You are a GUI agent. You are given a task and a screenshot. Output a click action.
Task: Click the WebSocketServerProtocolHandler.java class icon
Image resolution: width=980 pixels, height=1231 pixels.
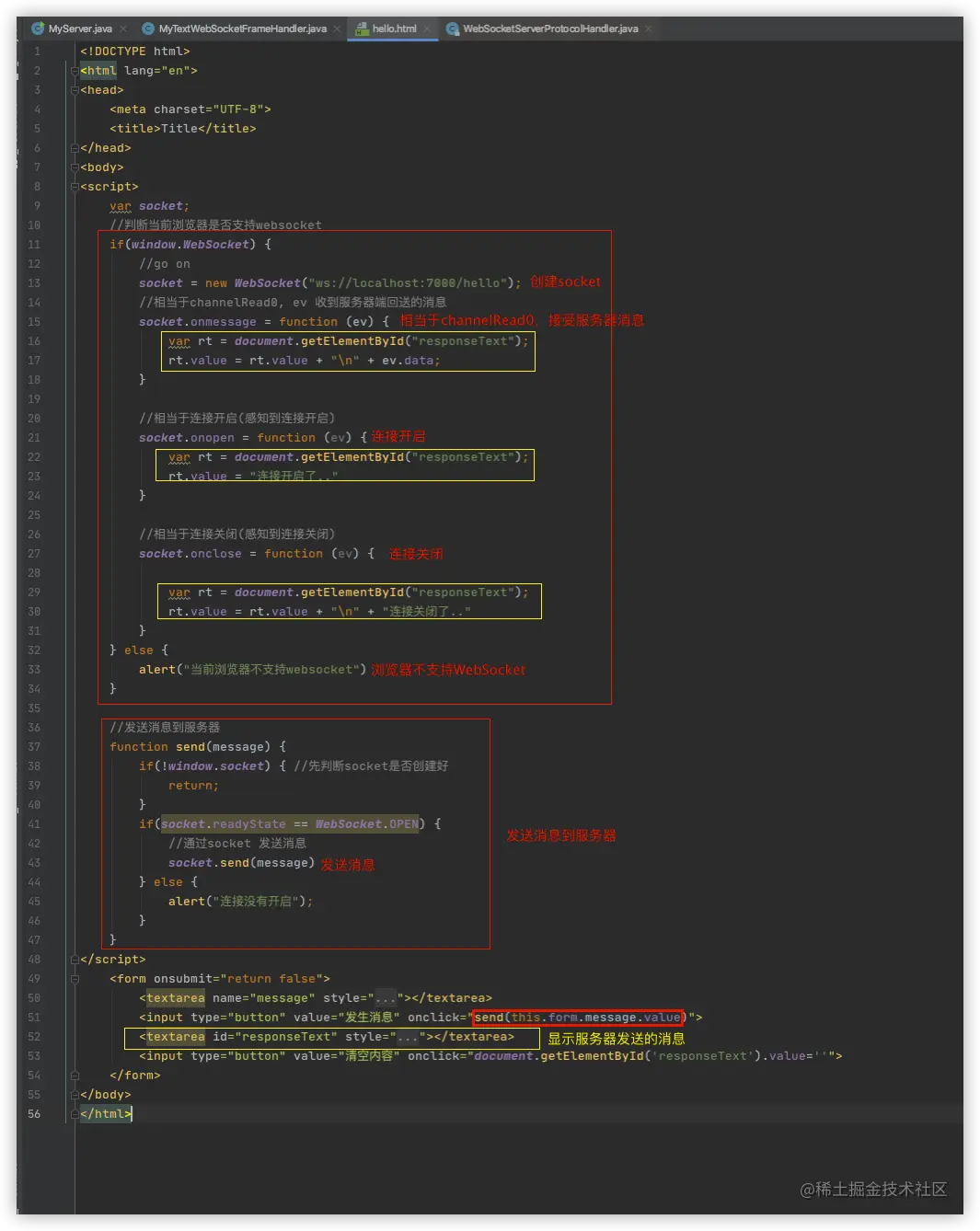[453, 29]
